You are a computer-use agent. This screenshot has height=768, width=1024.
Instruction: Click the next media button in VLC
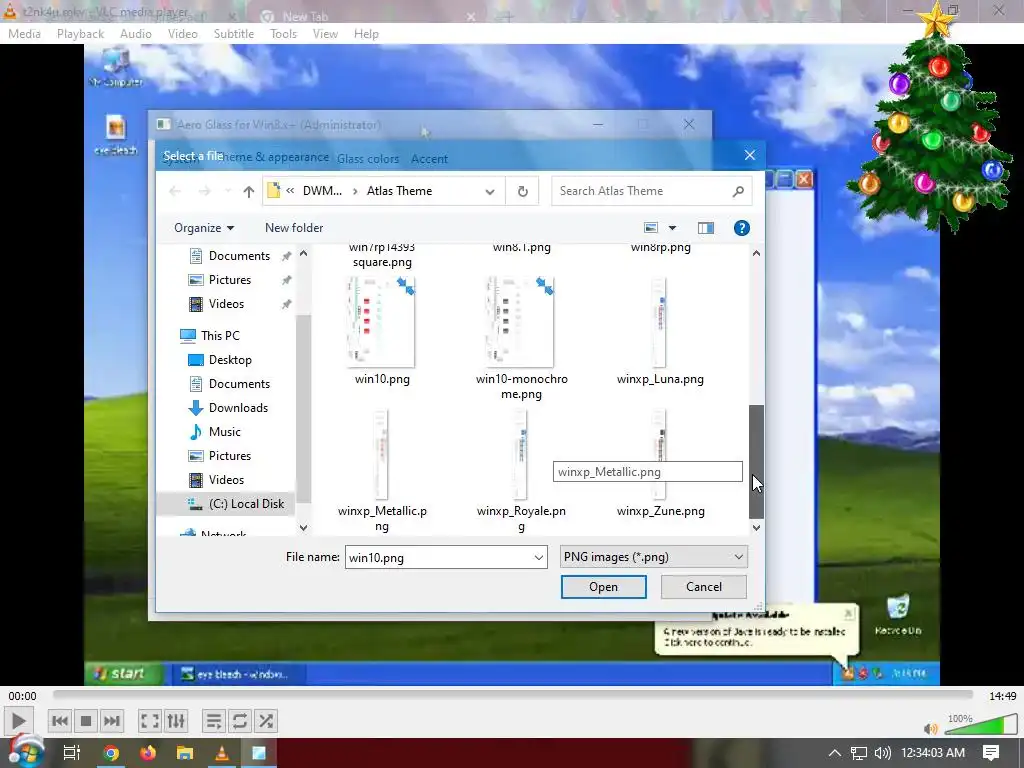coord(112,721)
